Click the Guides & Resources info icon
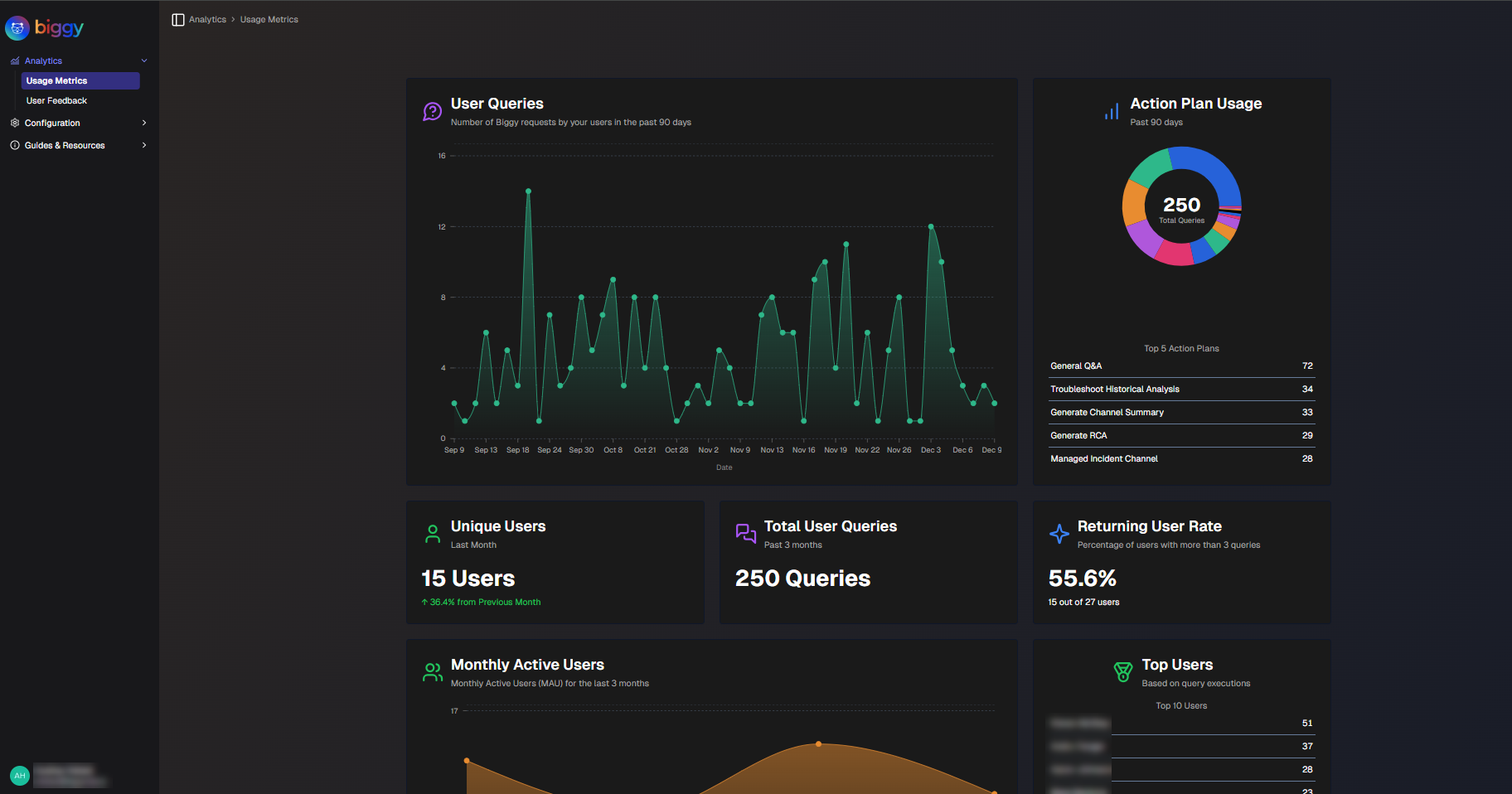The height and width of the screenshot is (794, 1512). [15, 145]
